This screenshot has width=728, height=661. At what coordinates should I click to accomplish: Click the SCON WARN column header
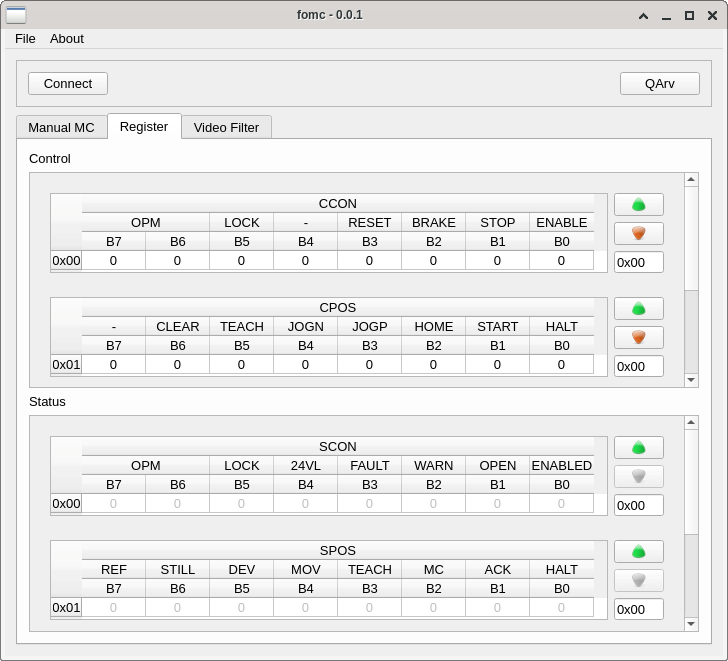tap(433, 465)
